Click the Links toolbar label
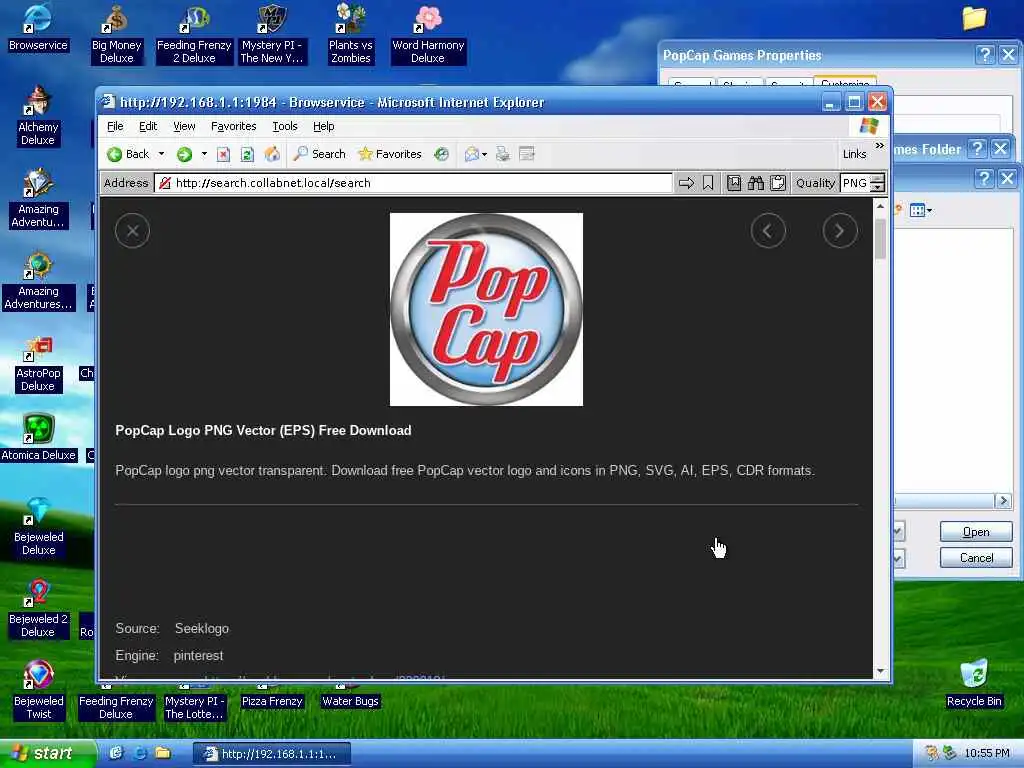Screen dimensions: 1024x768 pos(854,154)
